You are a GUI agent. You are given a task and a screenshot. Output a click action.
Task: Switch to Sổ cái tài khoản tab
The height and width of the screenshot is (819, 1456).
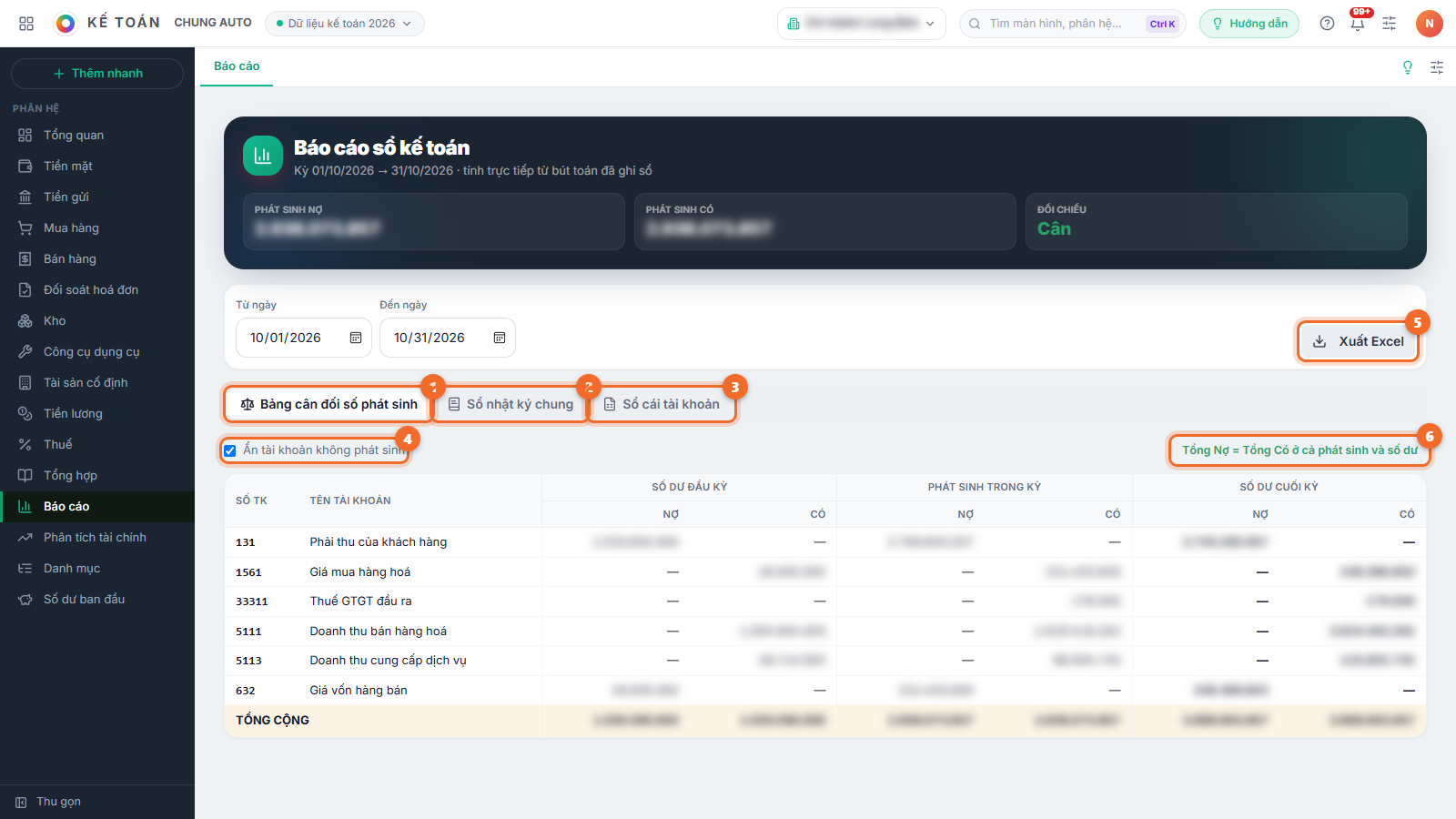[x=662, y=404]
